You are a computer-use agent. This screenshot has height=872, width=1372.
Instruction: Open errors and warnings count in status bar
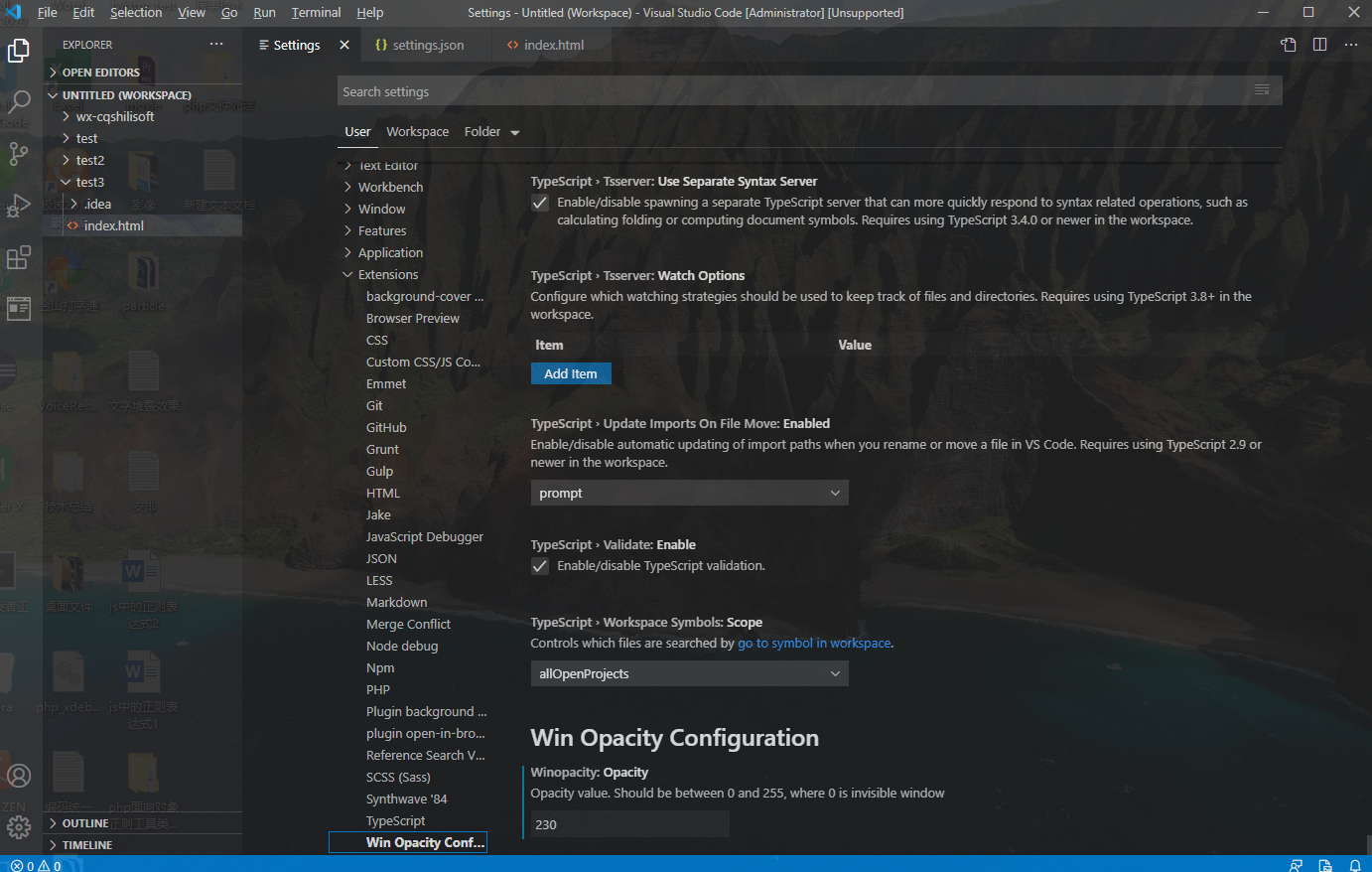point(37,865)
